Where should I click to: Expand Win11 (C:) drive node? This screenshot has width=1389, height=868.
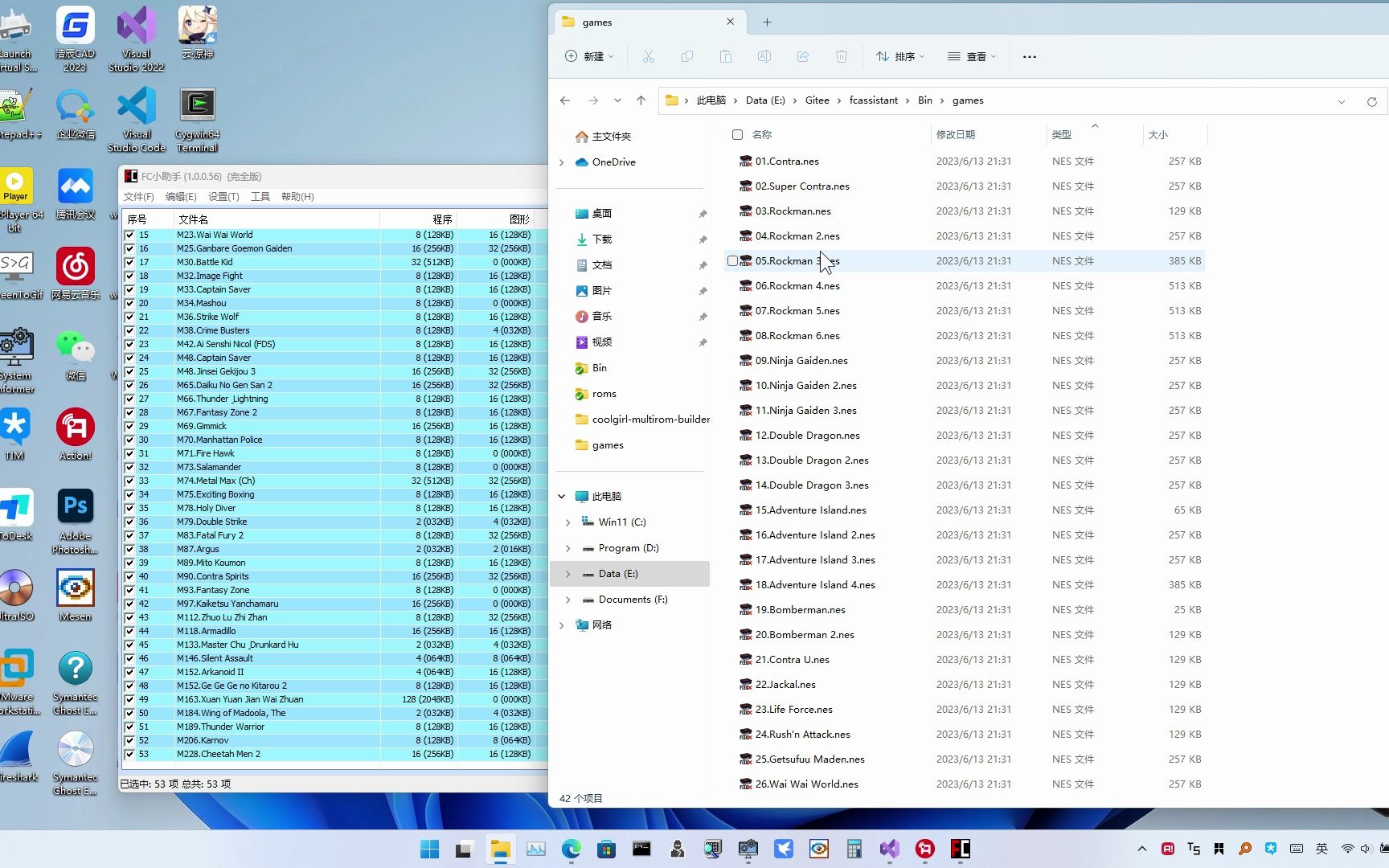click(x=567, y=522)
